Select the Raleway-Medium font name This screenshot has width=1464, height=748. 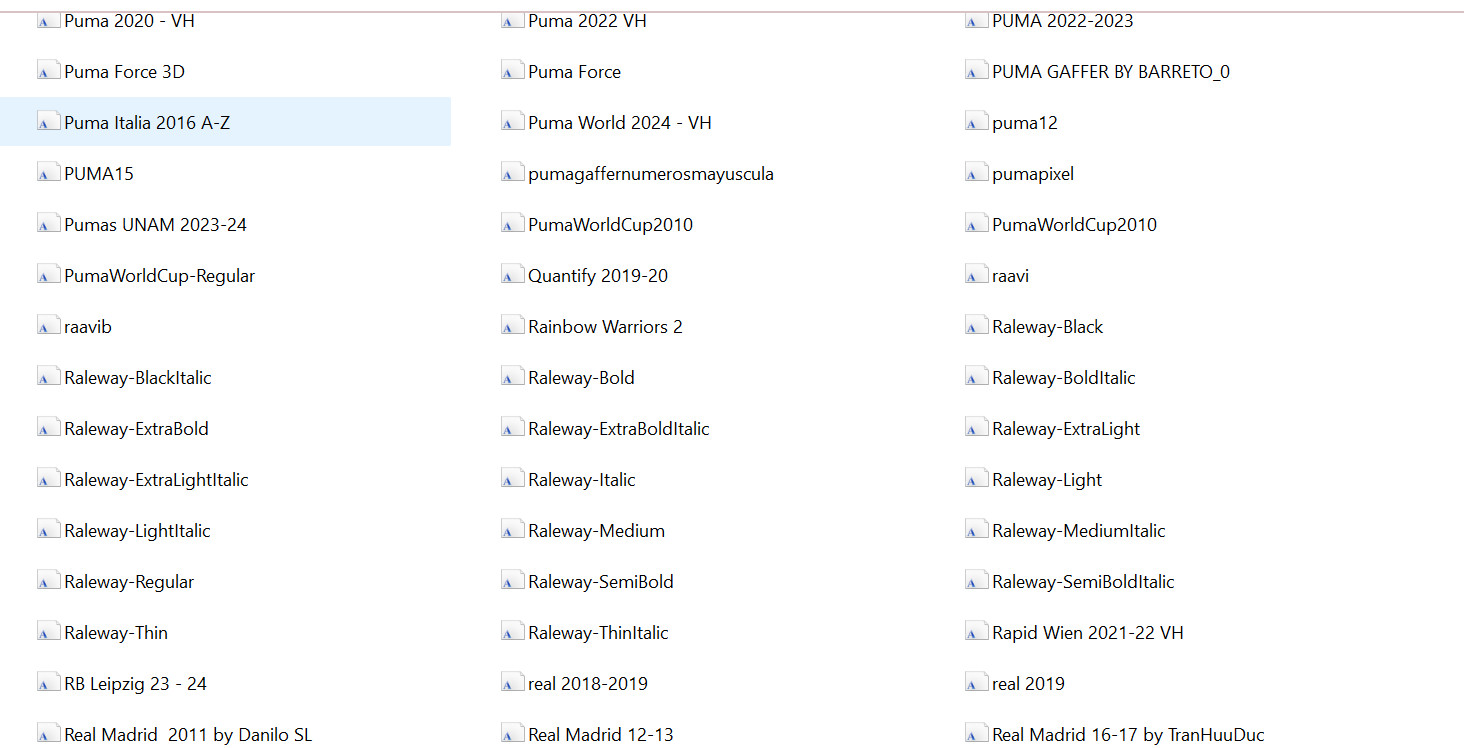pyautogui.click(x=596, y=530)
